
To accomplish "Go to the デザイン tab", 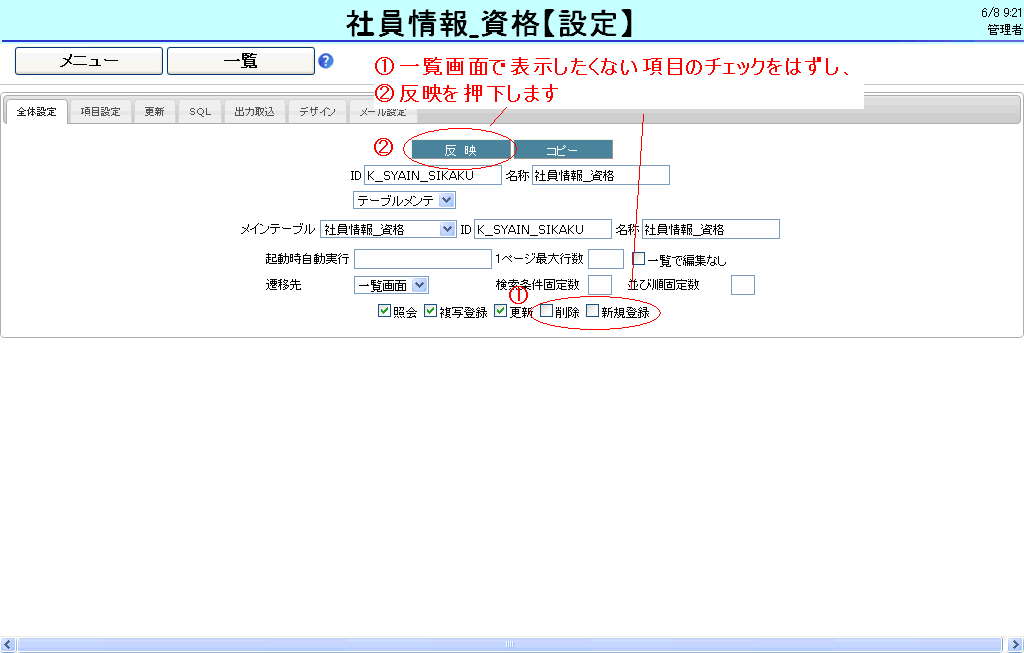I will pos(317,112).
